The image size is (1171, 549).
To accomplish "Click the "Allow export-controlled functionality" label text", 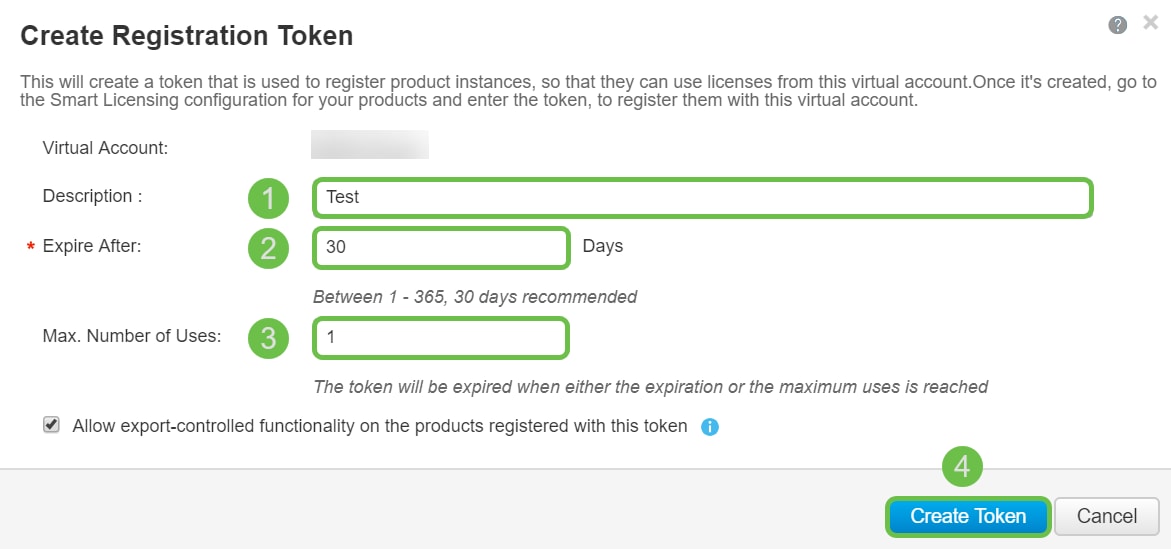I will 380,426.
